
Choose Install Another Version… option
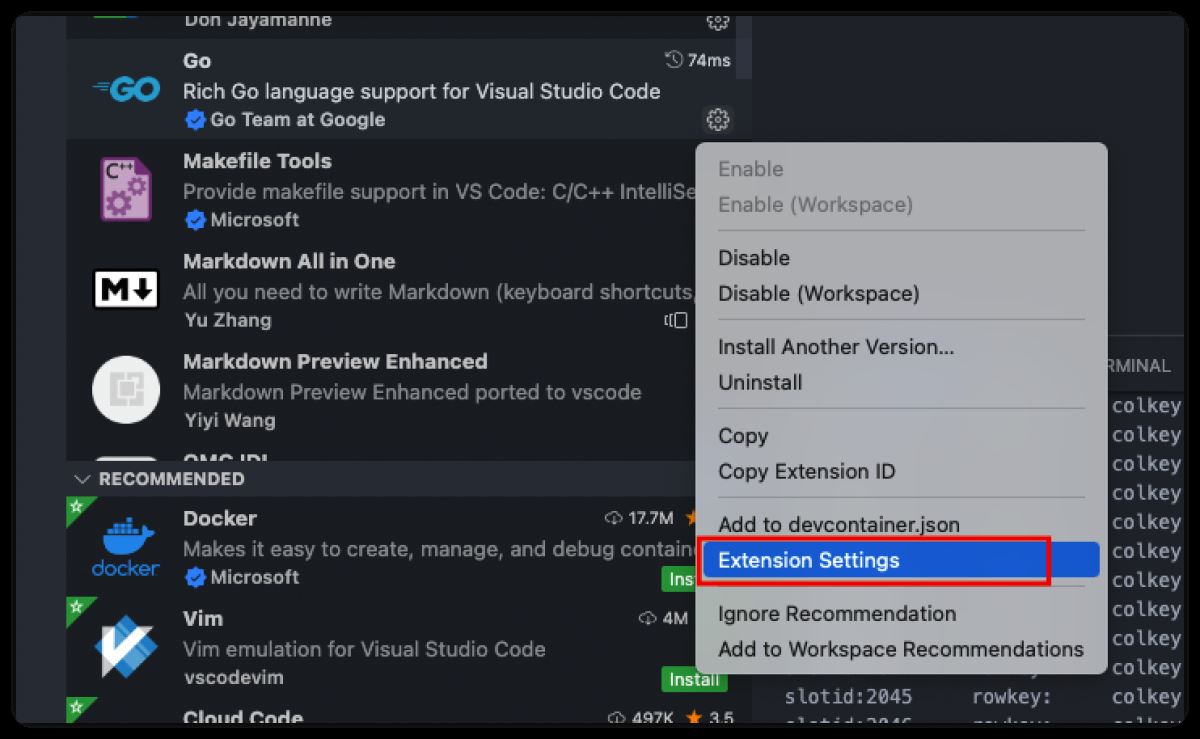click(836, 347)
